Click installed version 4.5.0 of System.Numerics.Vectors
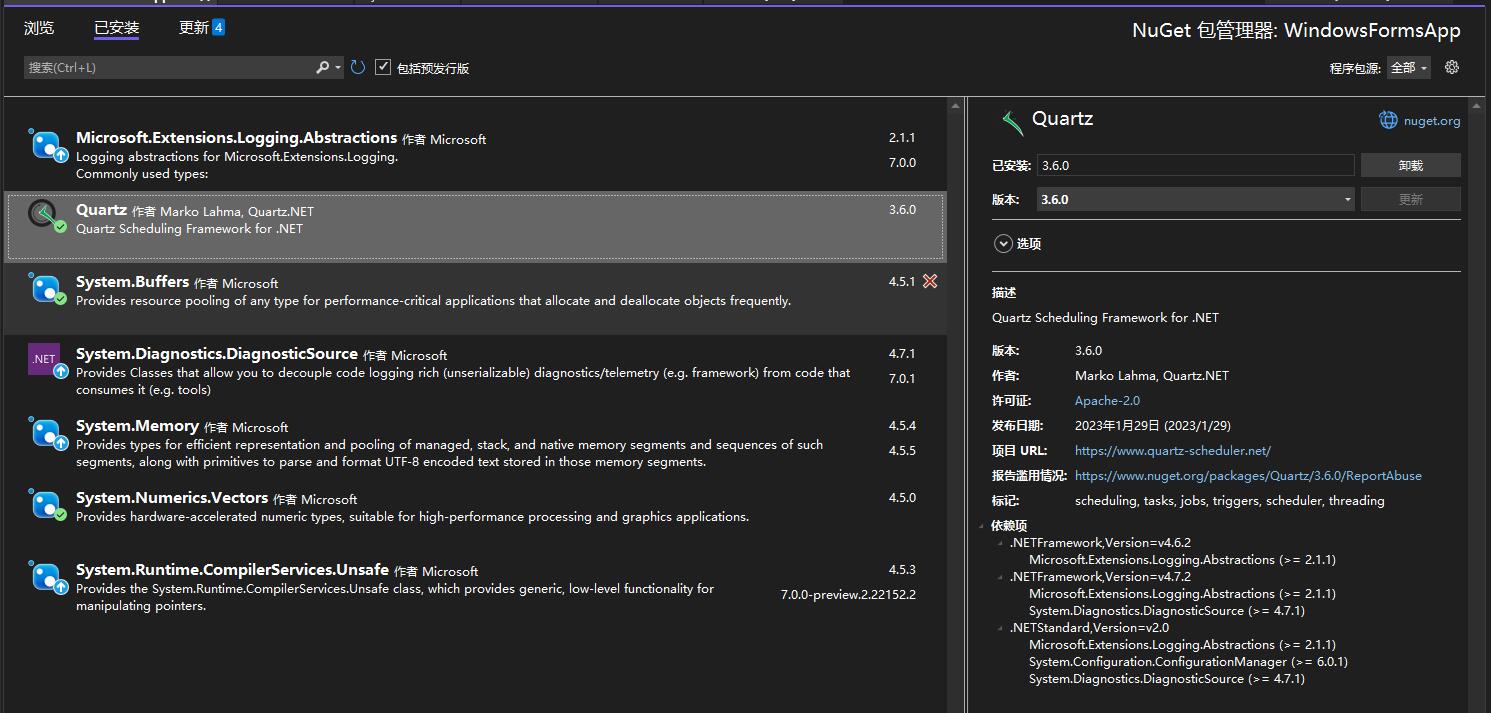 (902, 497)
